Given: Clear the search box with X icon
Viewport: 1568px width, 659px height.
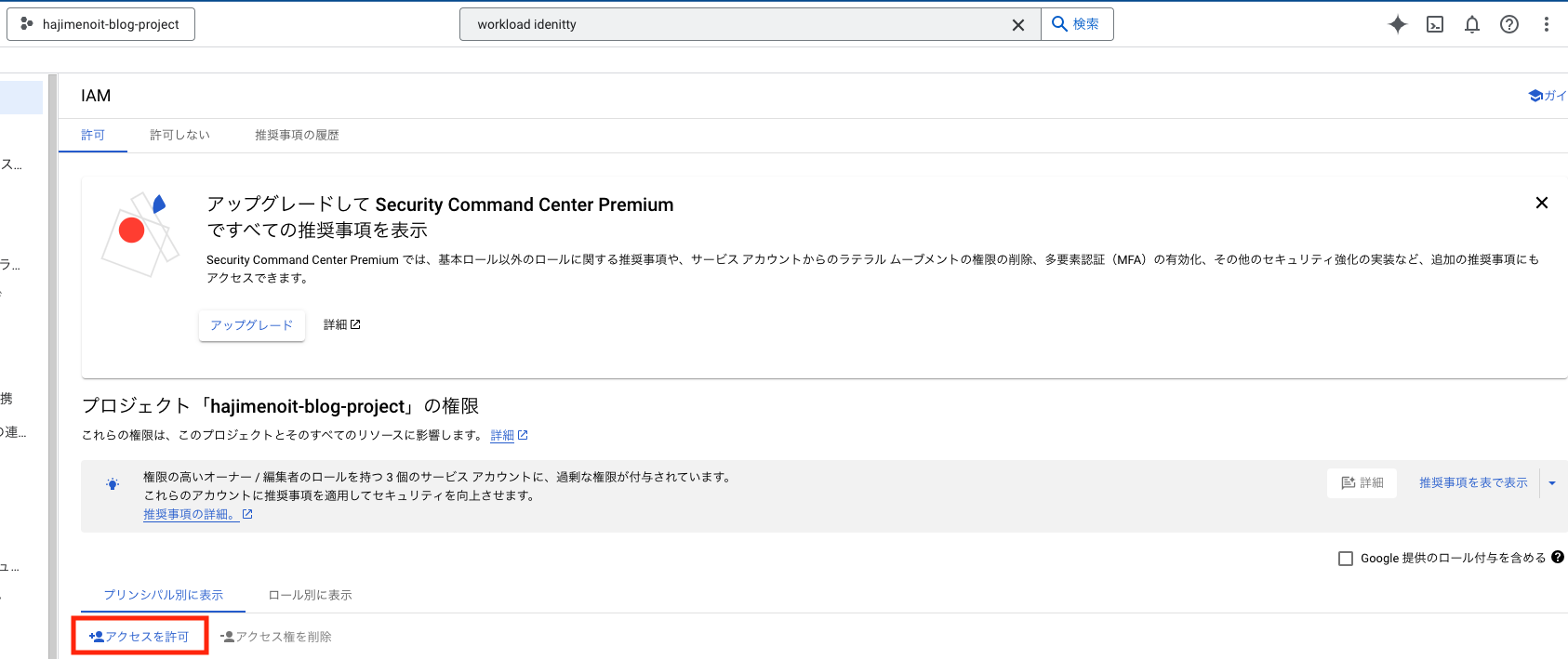Looking at the screenshot, I should pos(1018,25).
